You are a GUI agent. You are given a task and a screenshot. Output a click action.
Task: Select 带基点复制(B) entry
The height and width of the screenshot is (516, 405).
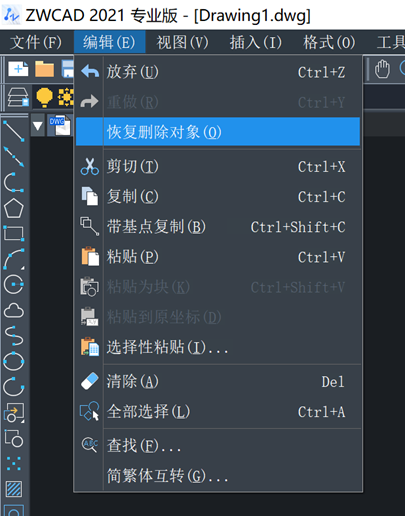click(x=218, y=227)
